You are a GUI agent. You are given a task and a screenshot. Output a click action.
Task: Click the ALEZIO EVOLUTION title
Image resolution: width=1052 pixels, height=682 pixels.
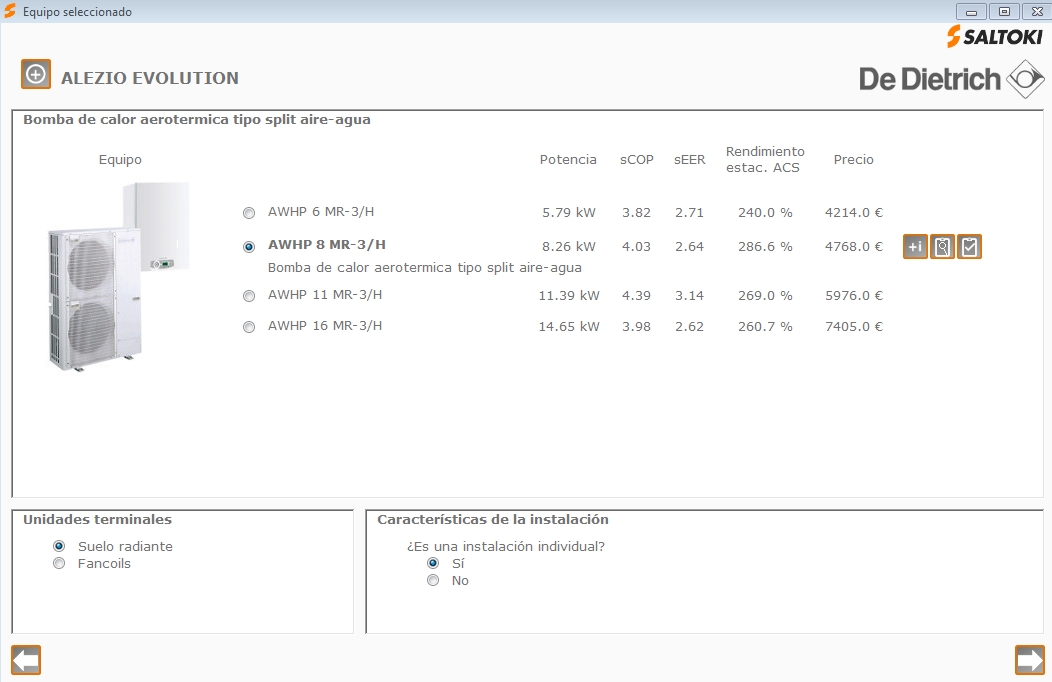[x=150, y=78]
